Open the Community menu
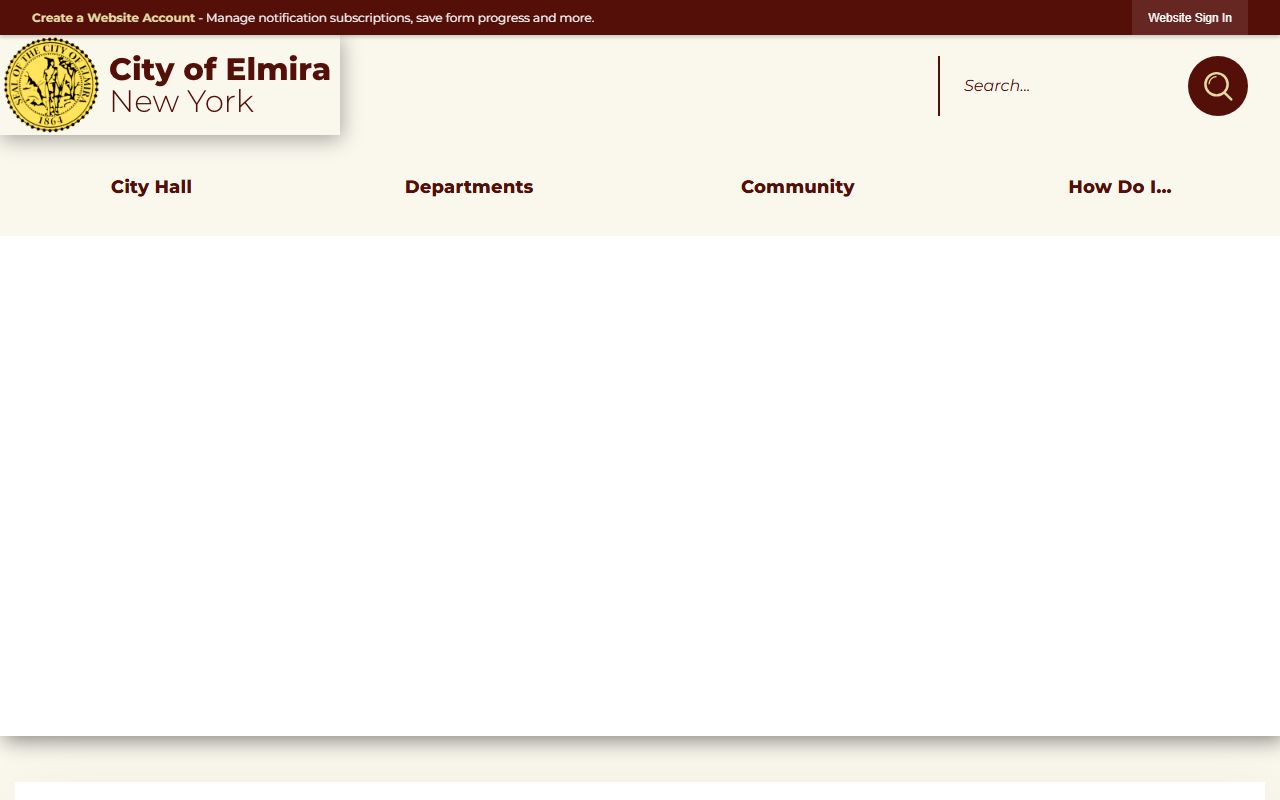This screenshot has width=1280, height=800. pyautogui.click(x=797, y=187)
